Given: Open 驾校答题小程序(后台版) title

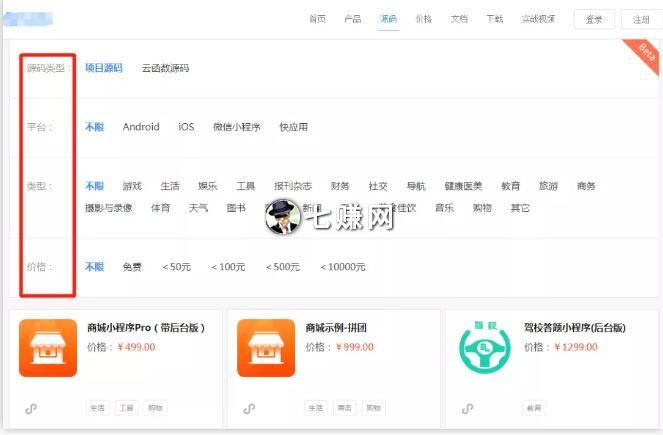Looking at the screenshot, I should point(575,328).
